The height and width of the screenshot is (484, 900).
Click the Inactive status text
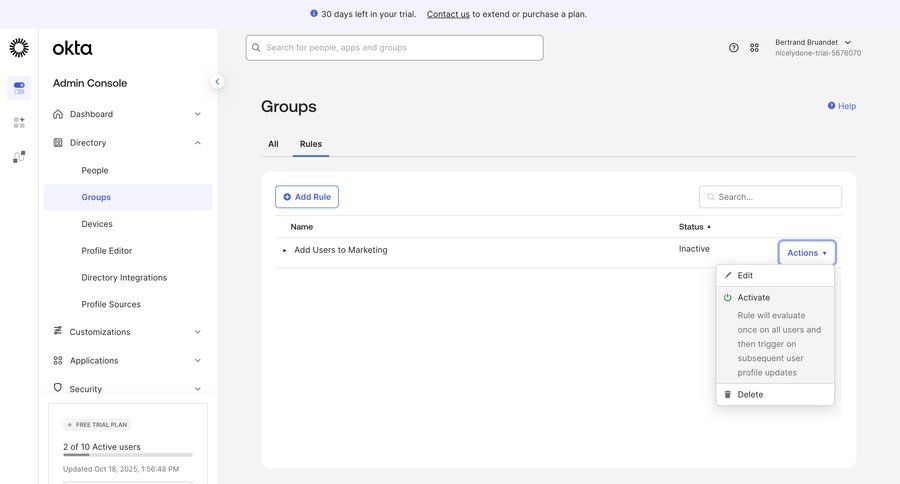[x=694, y=249]
